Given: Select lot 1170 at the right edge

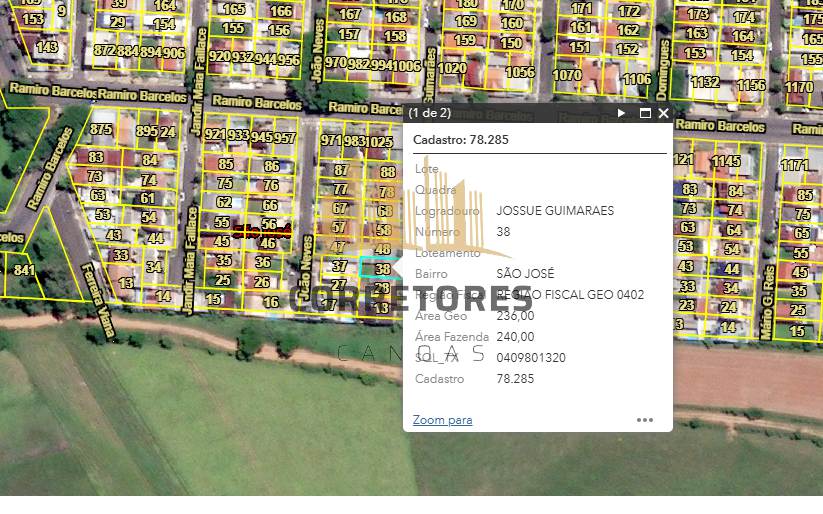Looking at the screenshot, I should (799, 87).
